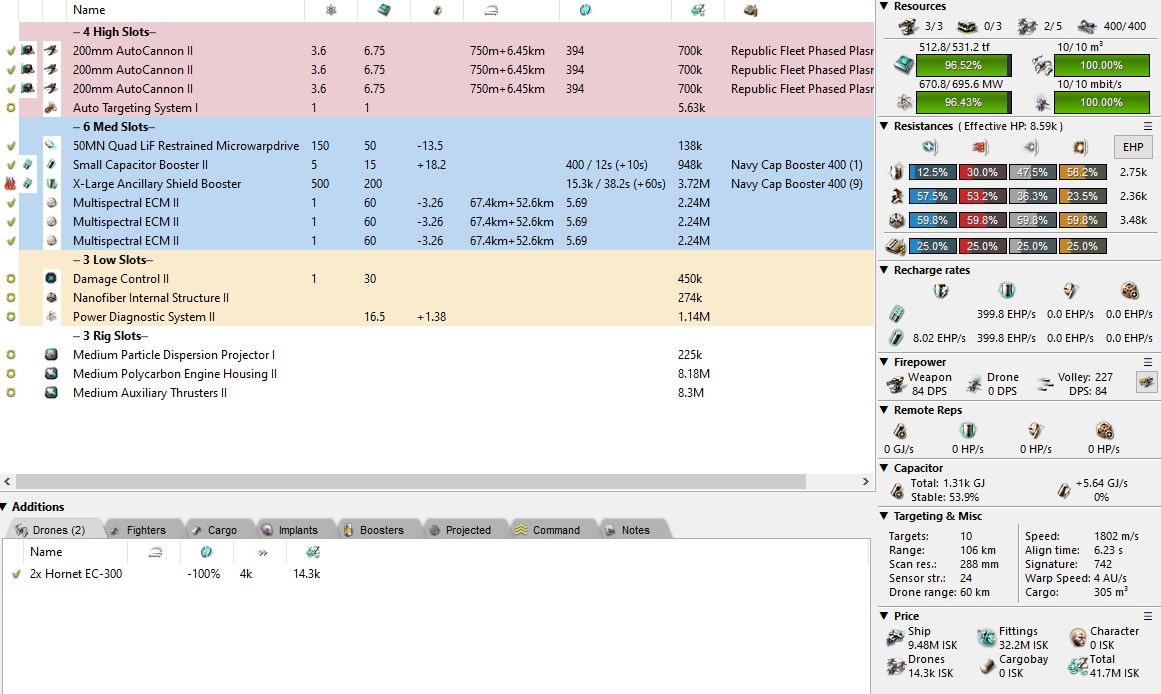The image size is (1161, 694).
Task: Click the Name column header in fitting list
Action: tap(89, 10)
